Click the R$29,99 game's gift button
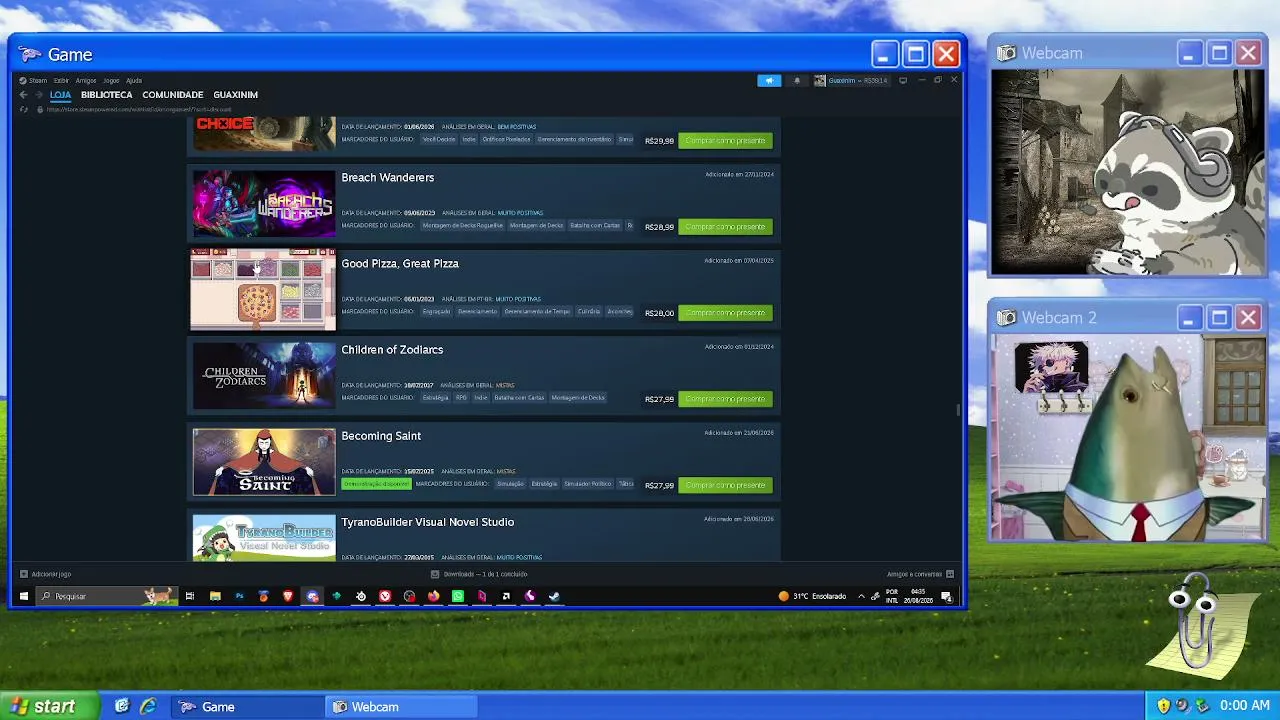Viewport: 1280px width, 720px height. pos(726,141)
